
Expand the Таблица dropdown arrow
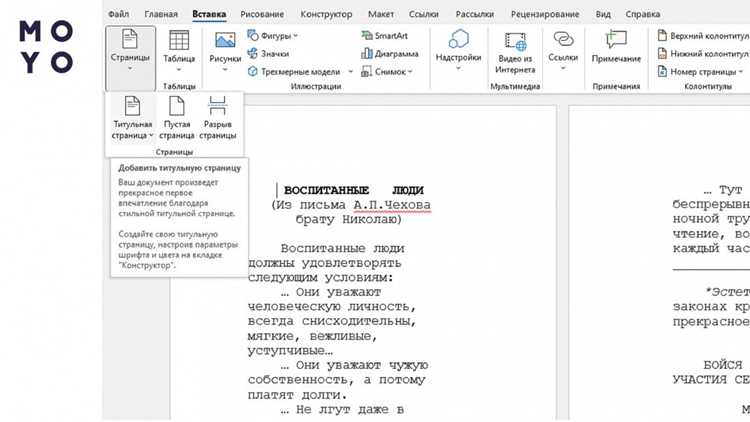pos(179,70)
